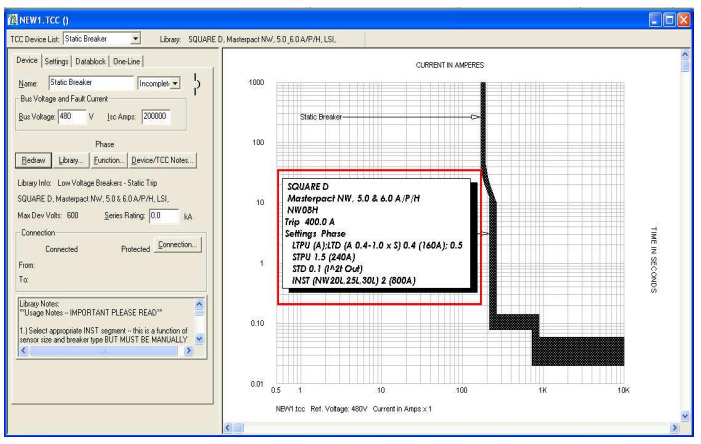Click the Isc Amps input field

(156, 116)
